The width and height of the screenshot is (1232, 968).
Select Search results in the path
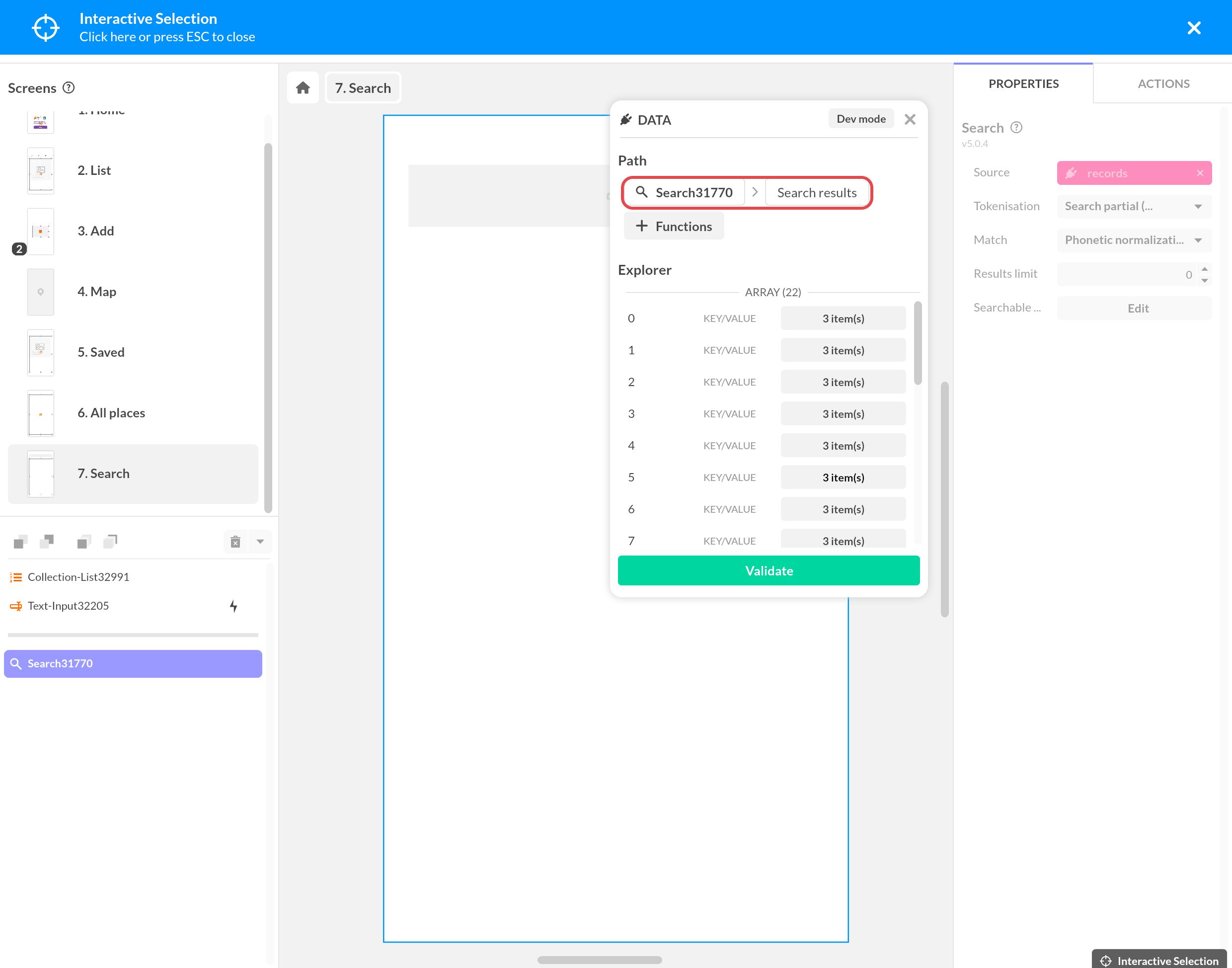pos(816,193)
